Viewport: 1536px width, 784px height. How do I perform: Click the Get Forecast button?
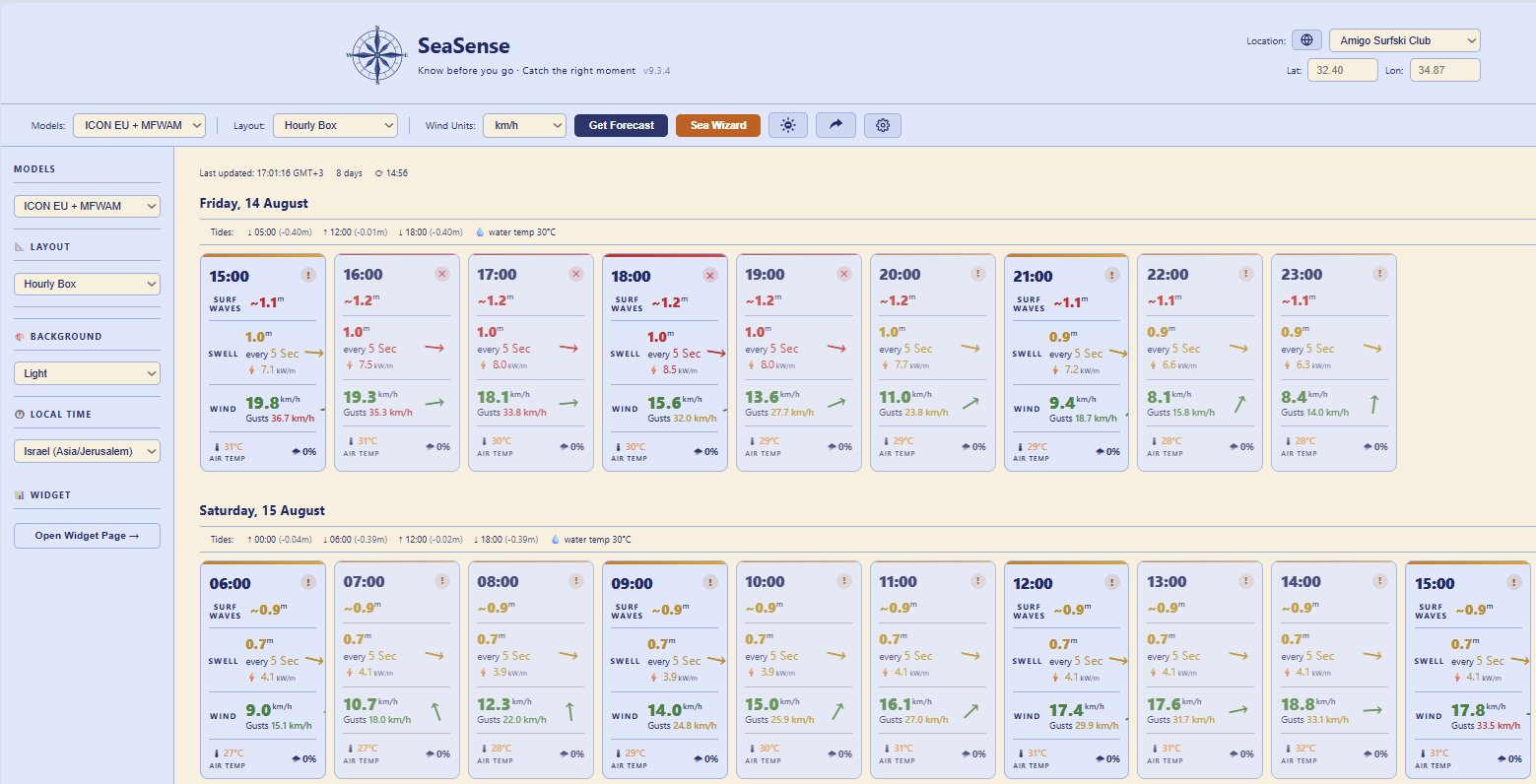(621, 125)
